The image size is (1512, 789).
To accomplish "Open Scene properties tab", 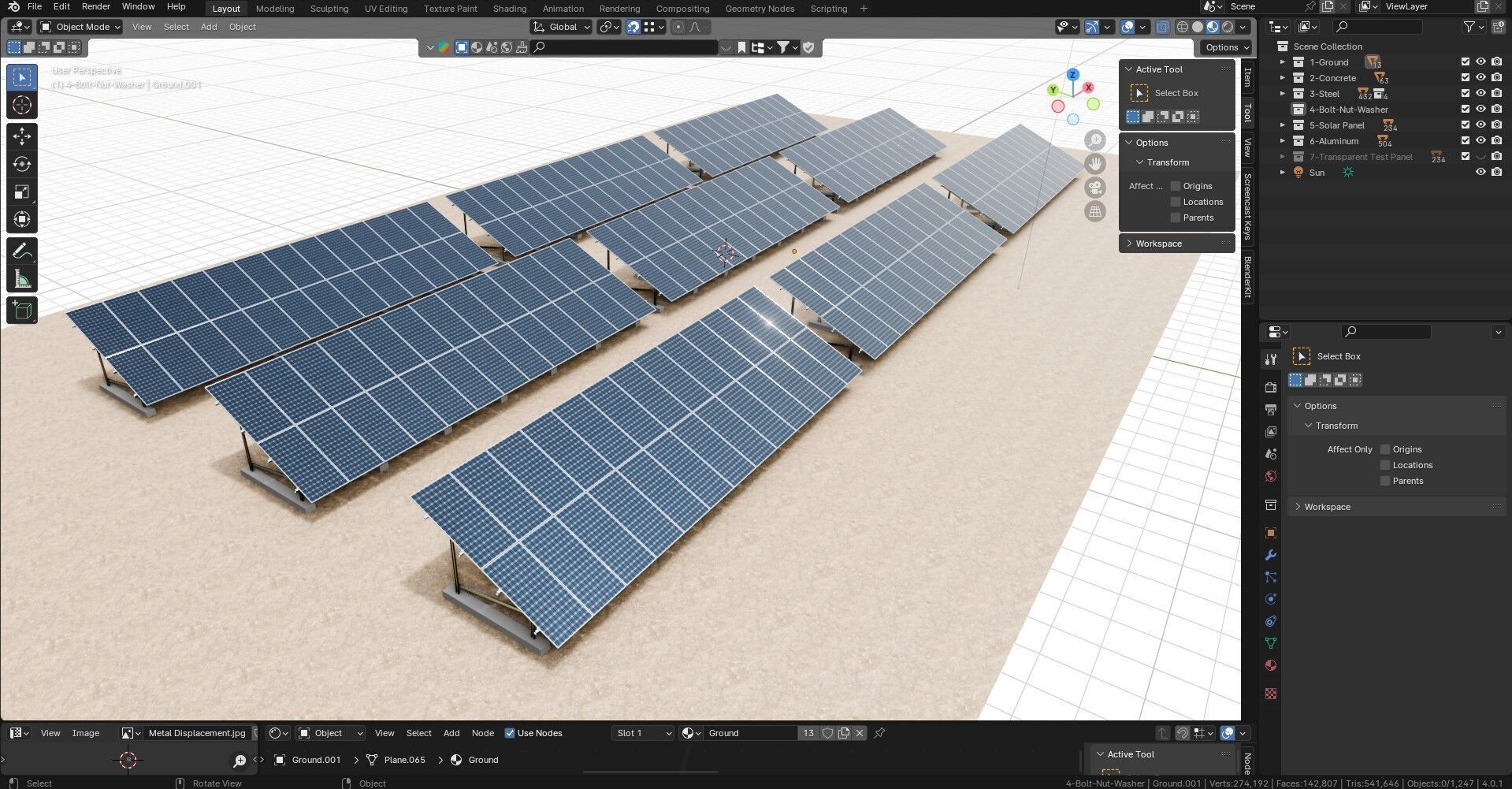I will coord(1270,454).
